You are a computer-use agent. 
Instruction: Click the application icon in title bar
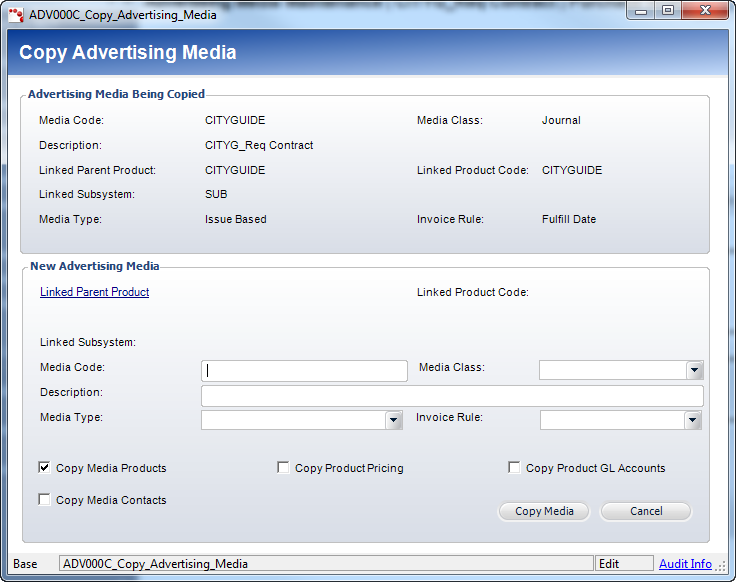coord(16,15)
